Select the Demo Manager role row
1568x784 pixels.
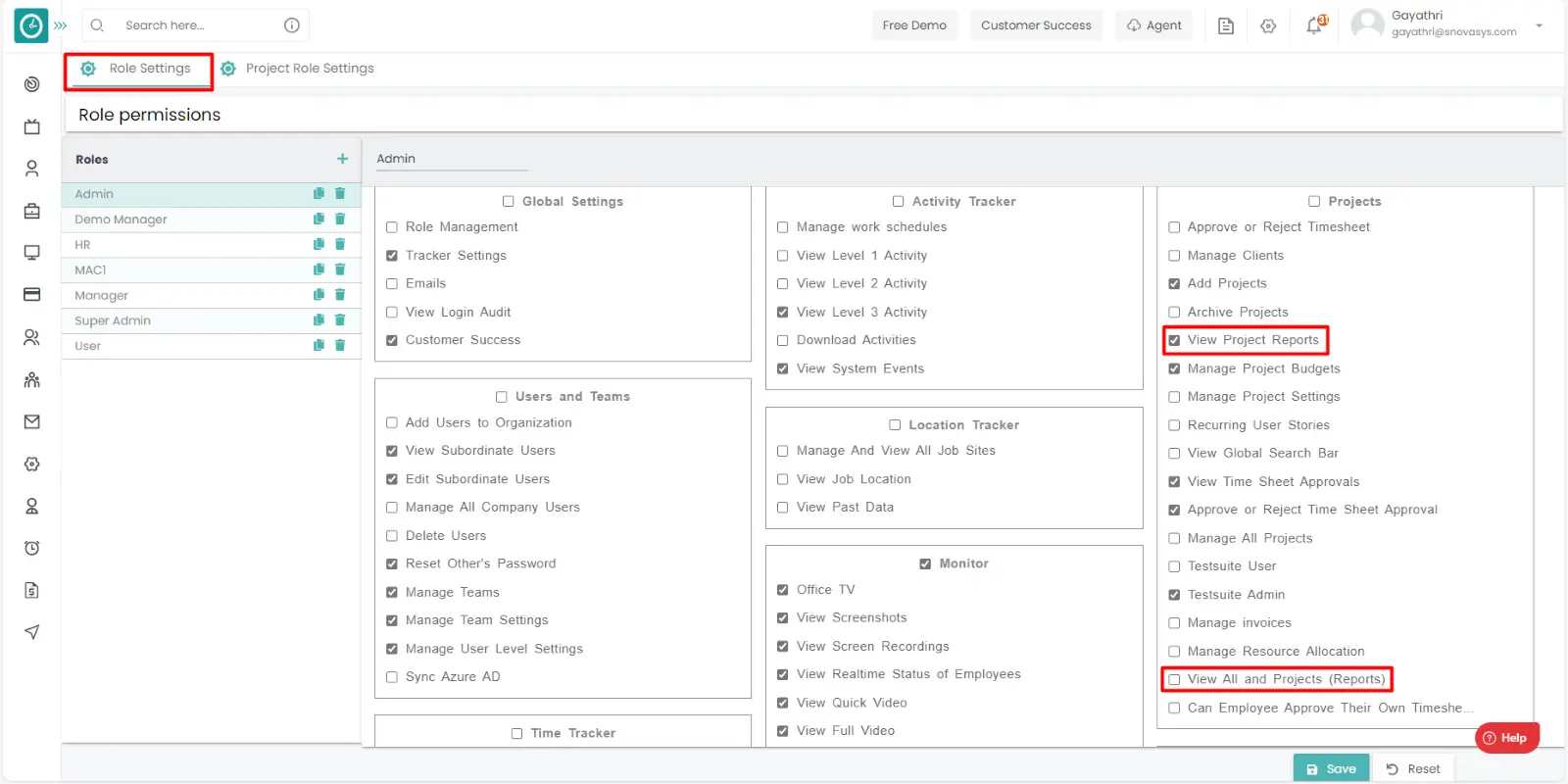[x=211, y=220]
